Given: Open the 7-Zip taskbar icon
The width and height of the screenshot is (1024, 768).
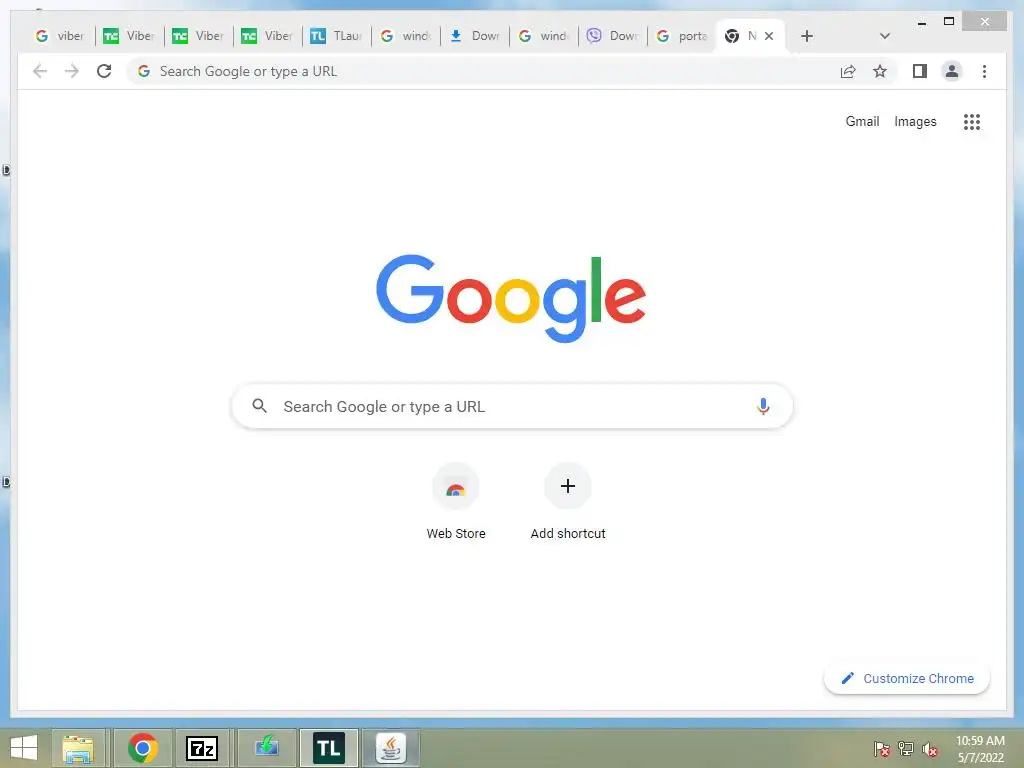Looking at the screenshot, I should (x=202, y=748).
